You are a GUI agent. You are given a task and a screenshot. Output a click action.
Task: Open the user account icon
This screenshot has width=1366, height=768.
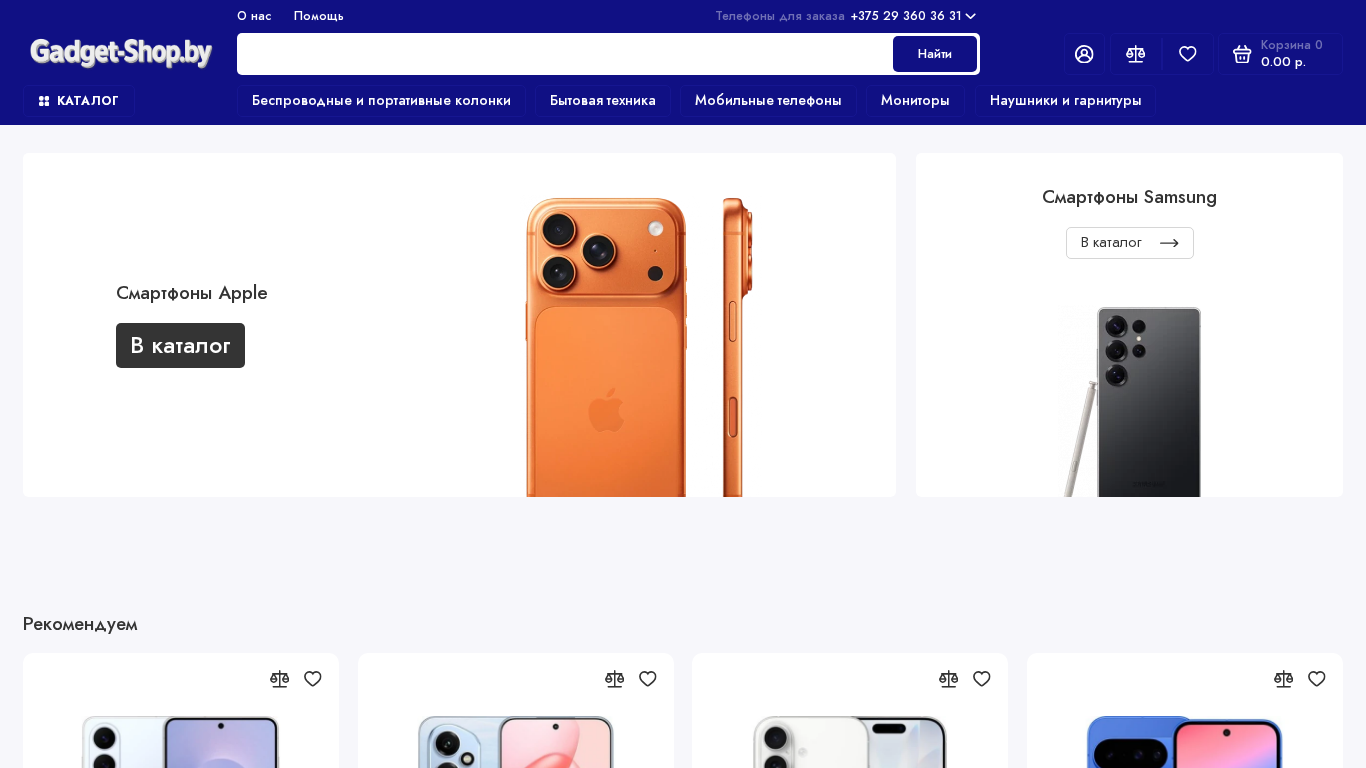[x=1084, y=54]
